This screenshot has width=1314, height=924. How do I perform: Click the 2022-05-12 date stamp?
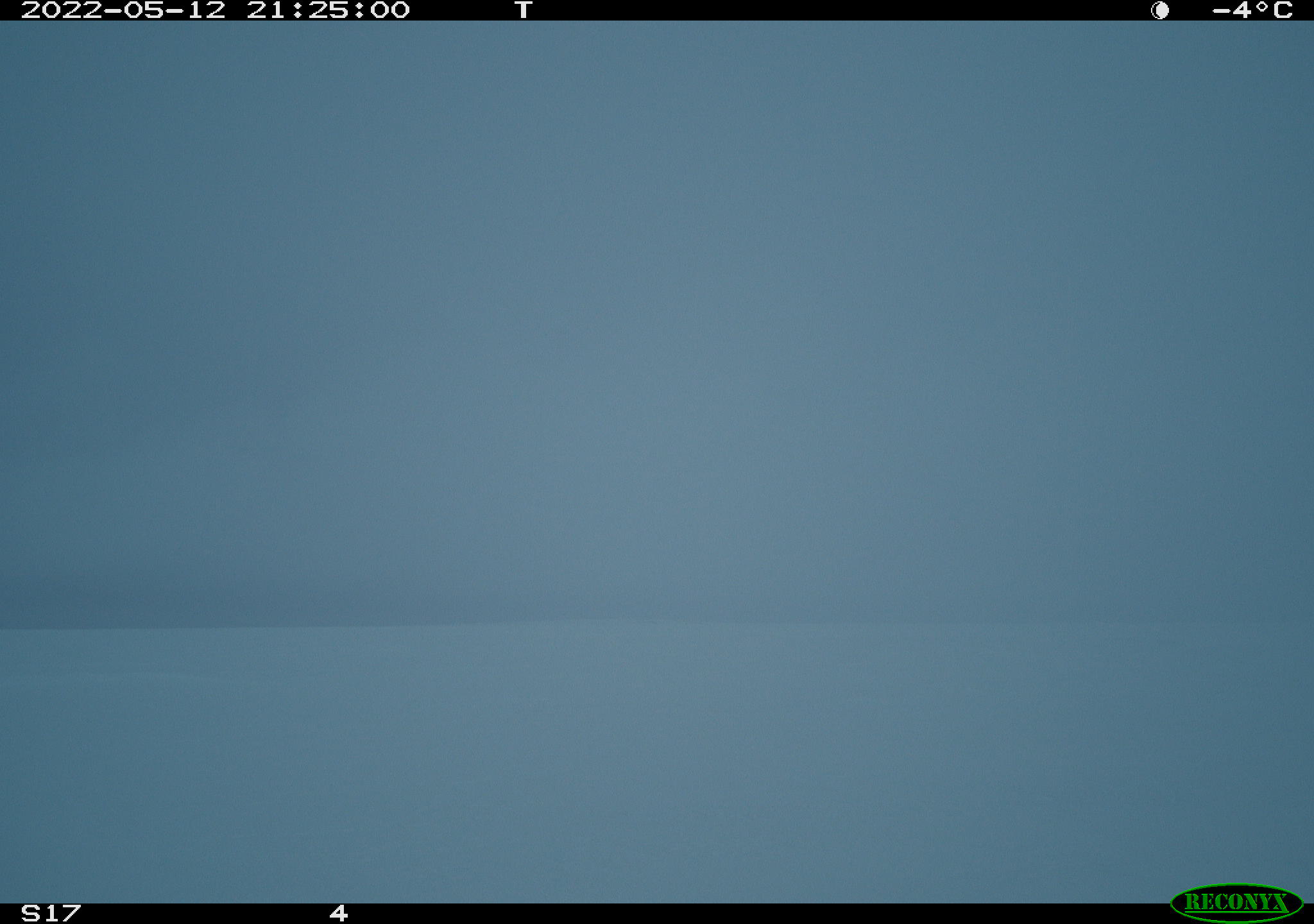pyautogui.click(x=123, y=10)
